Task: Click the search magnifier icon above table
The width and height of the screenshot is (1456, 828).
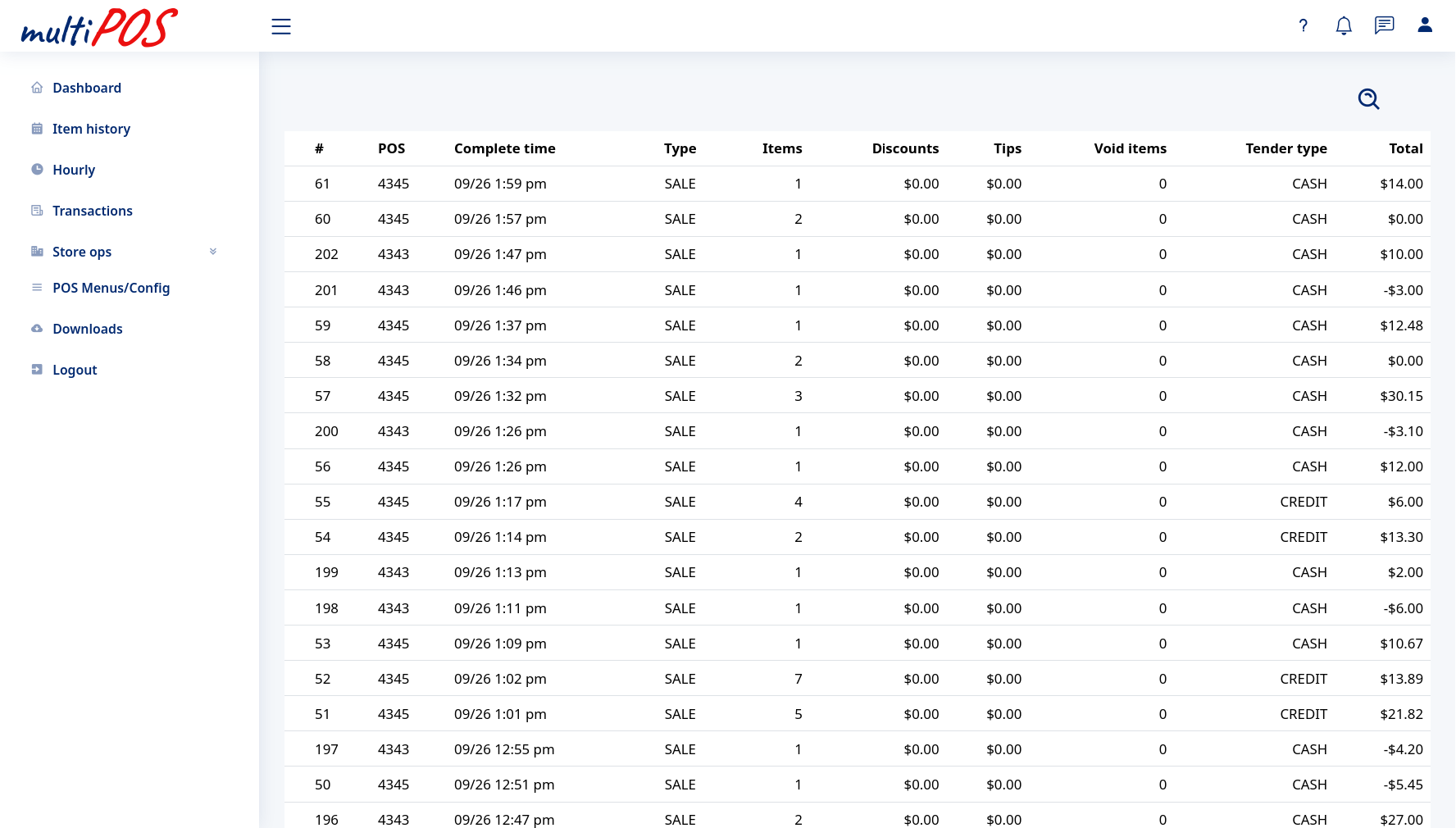Action: tap(1368, 98)
